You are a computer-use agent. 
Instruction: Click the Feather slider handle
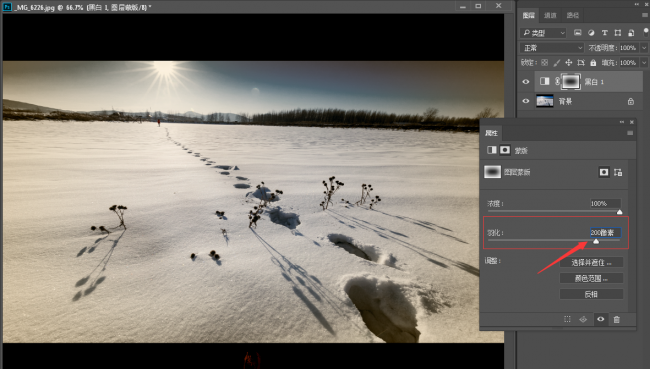pos(596,241)
